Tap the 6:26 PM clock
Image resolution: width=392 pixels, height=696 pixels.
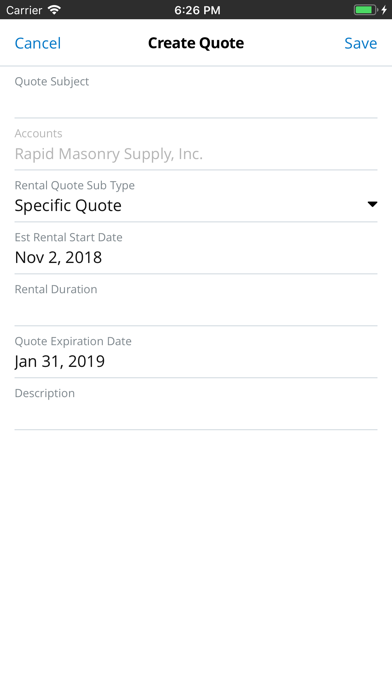(197, 10)
